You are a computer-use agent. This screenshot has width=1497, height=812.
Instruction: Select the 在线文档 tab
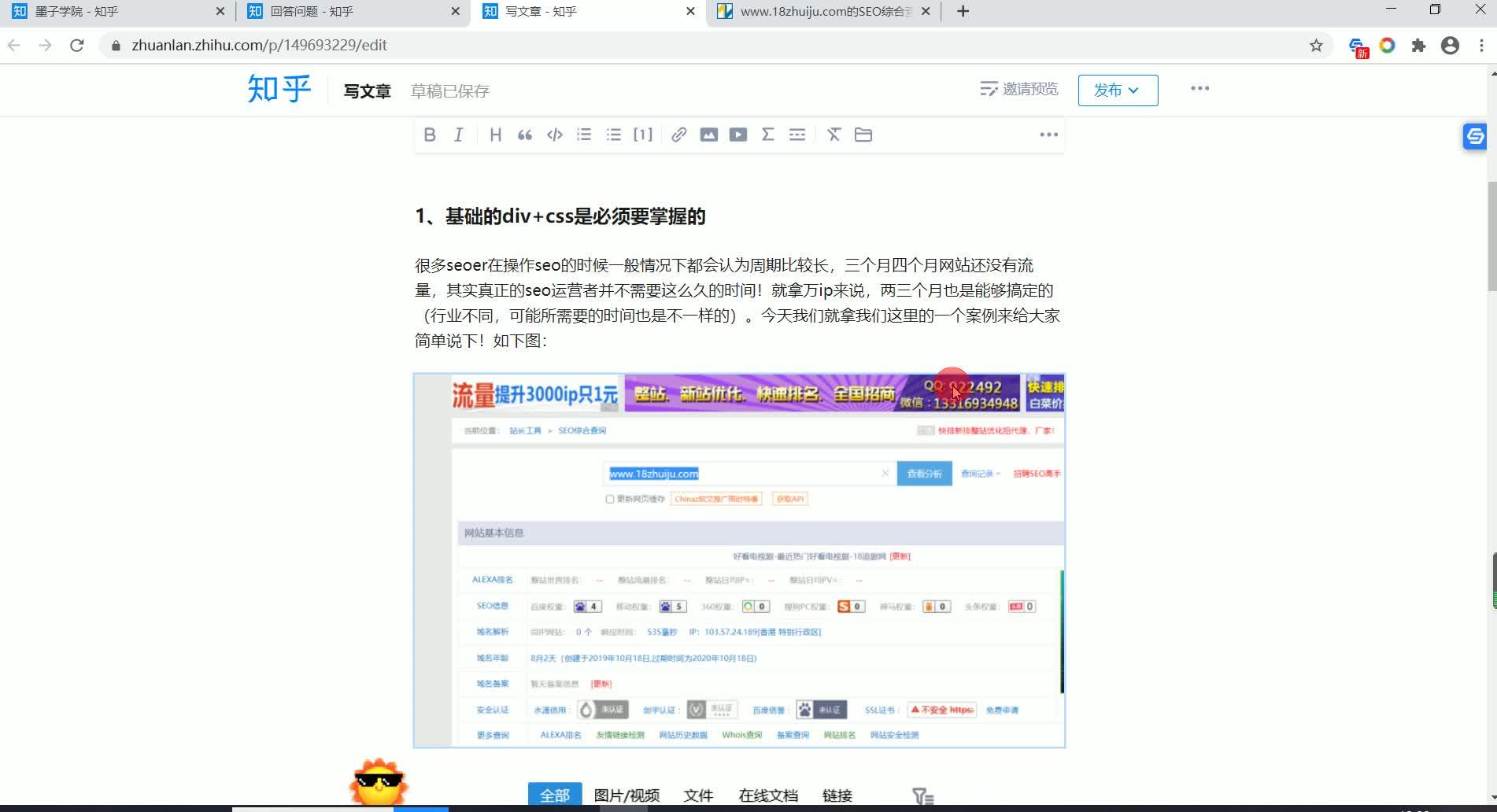tap(768, 795)
